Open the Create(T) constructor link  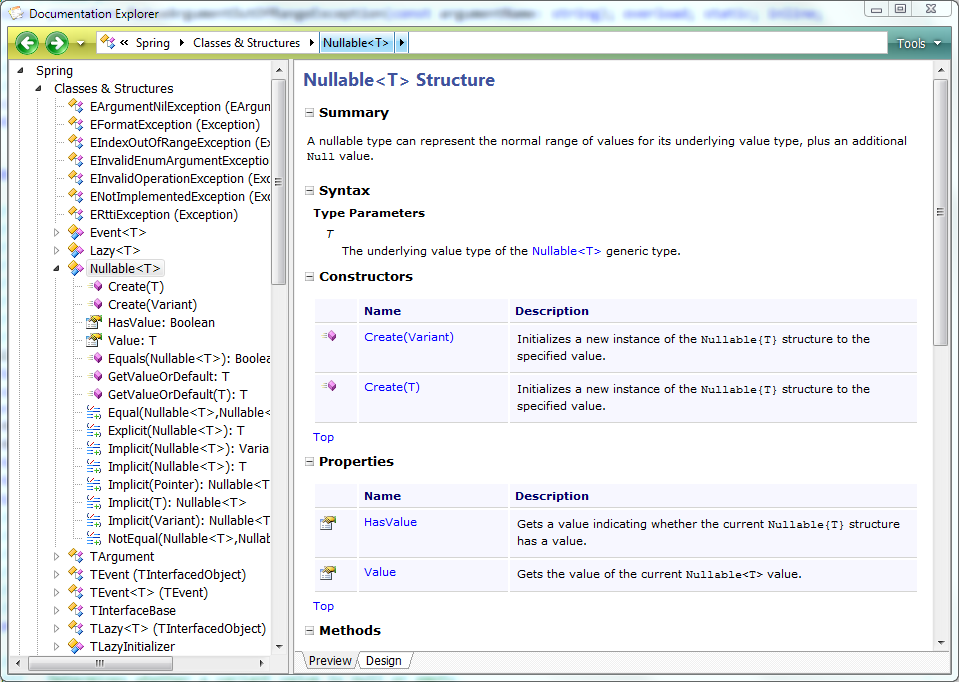(391, 387)
